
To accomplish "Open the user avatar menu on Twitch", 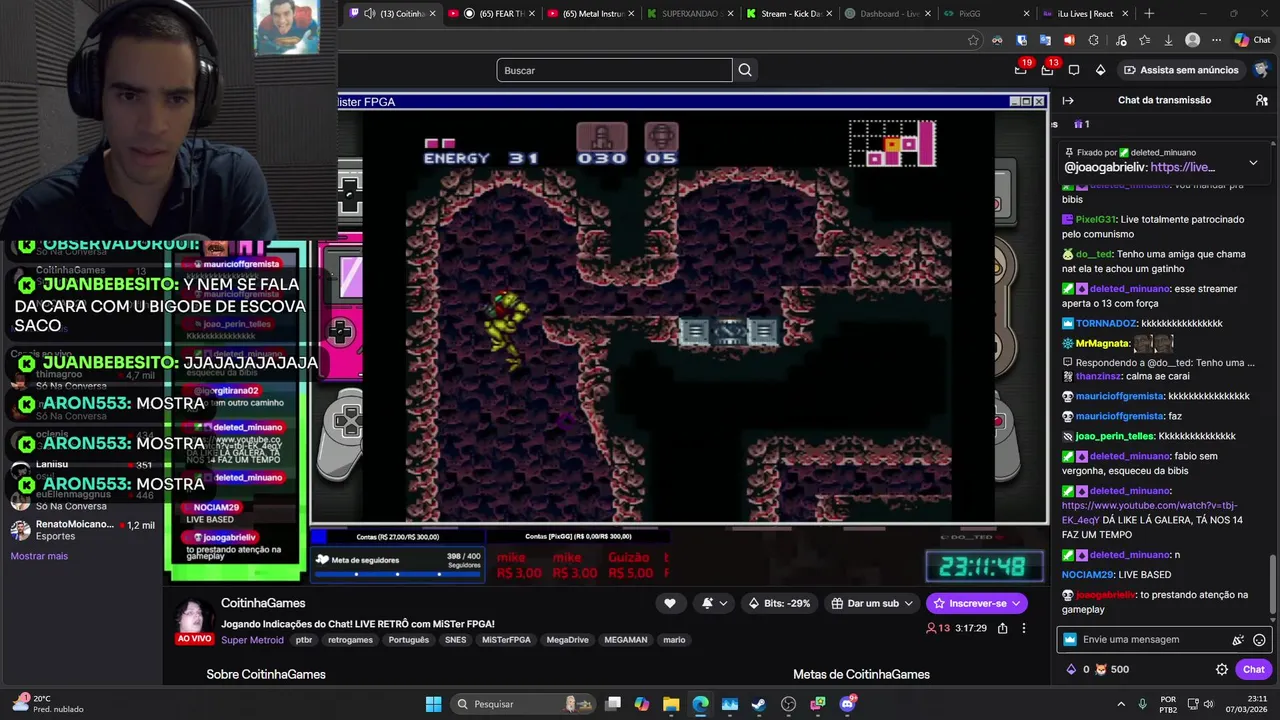I will (x=1261, y=70).
